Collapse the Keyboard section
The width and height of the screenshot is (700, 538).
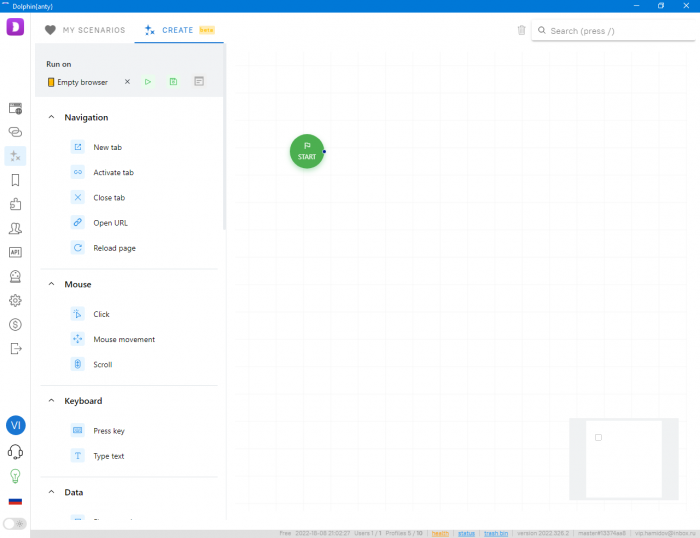(x=51, y=401)
